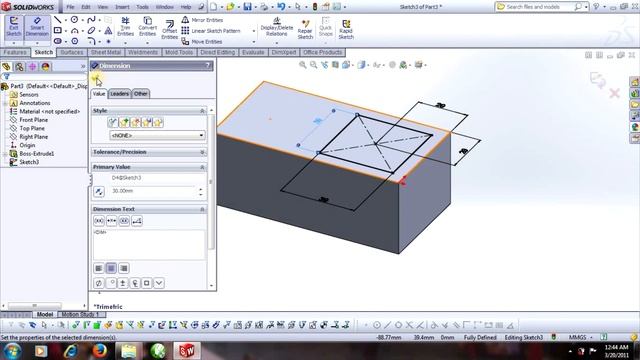
Task: Select the Corner Rectangle tool
Action: coord(58,31)
